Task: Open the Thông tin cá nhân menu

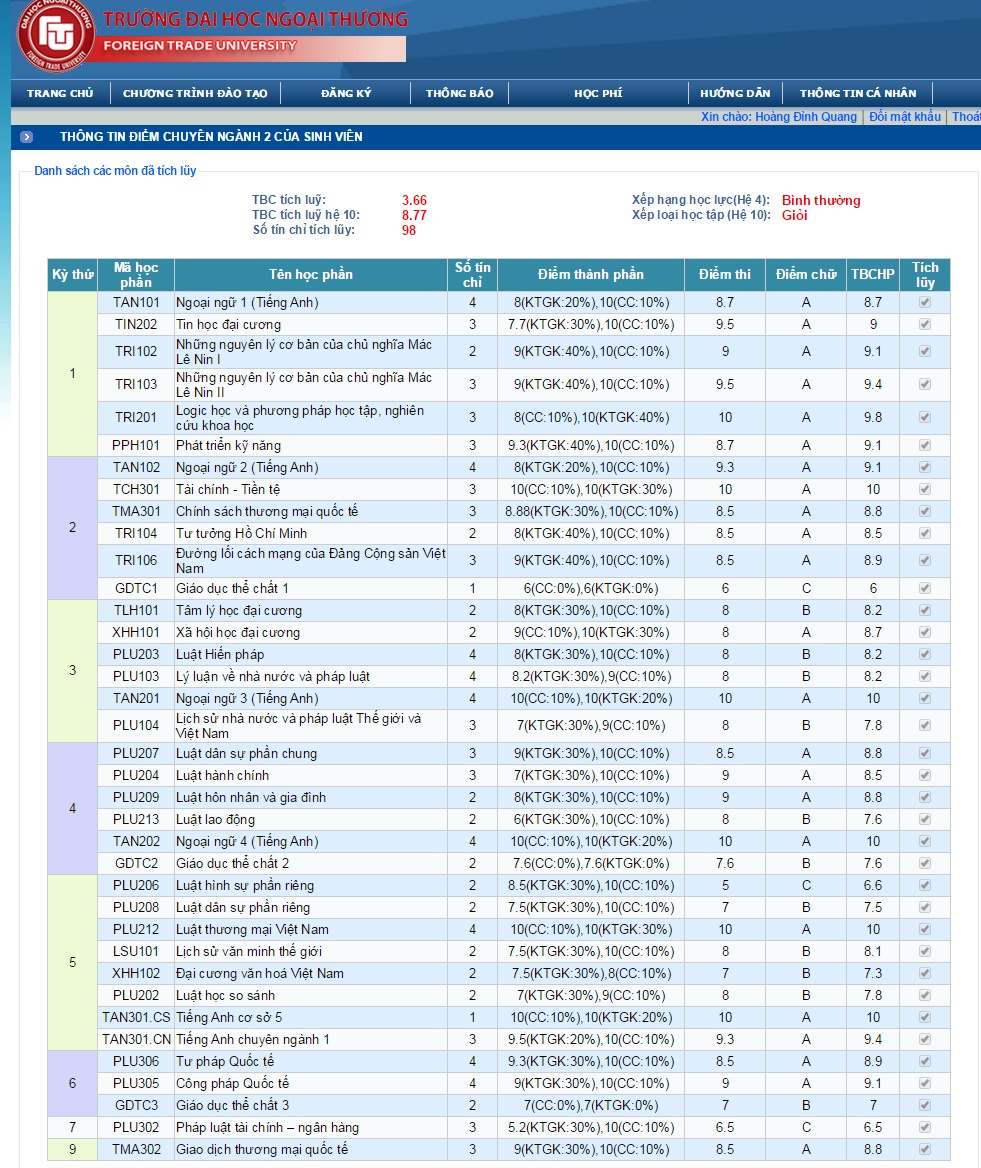Action: (858, 93)
